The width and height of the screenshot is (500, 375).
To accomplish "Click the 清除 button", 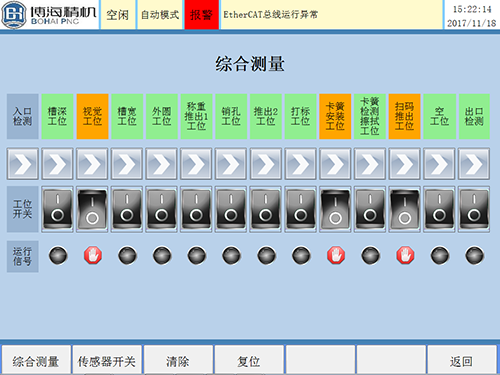I will (178, 360).
